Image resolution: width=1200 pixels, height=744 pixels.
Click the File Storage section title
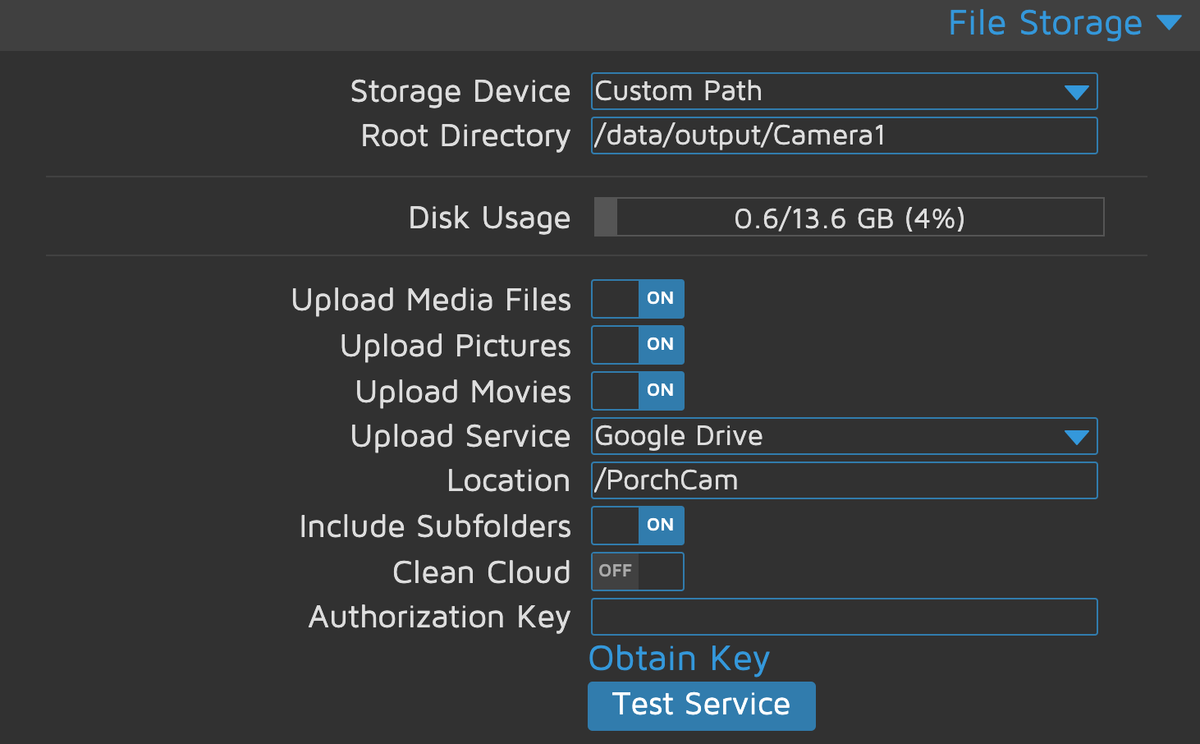[x=1044, y=23]
